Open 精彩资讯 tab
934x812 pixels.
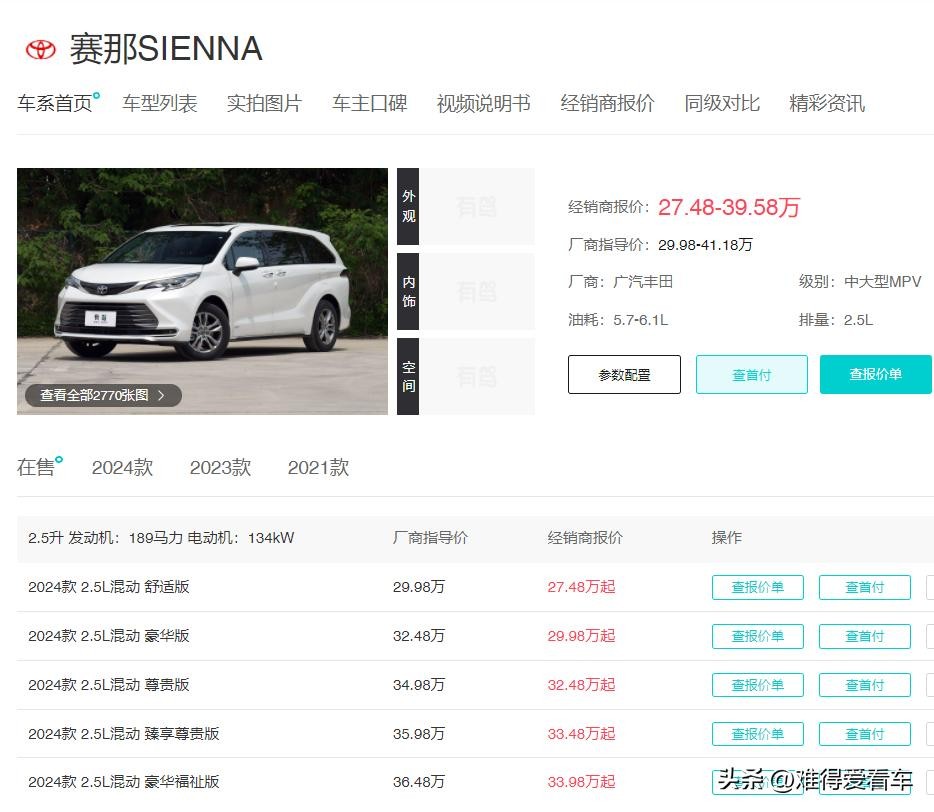[827, 103]
